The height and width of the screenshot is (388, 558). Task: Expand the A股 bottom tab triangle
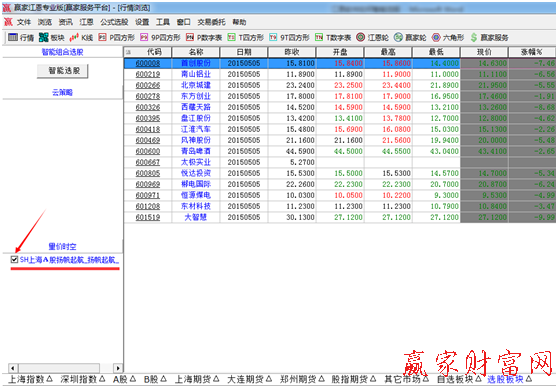pos(132,379)
